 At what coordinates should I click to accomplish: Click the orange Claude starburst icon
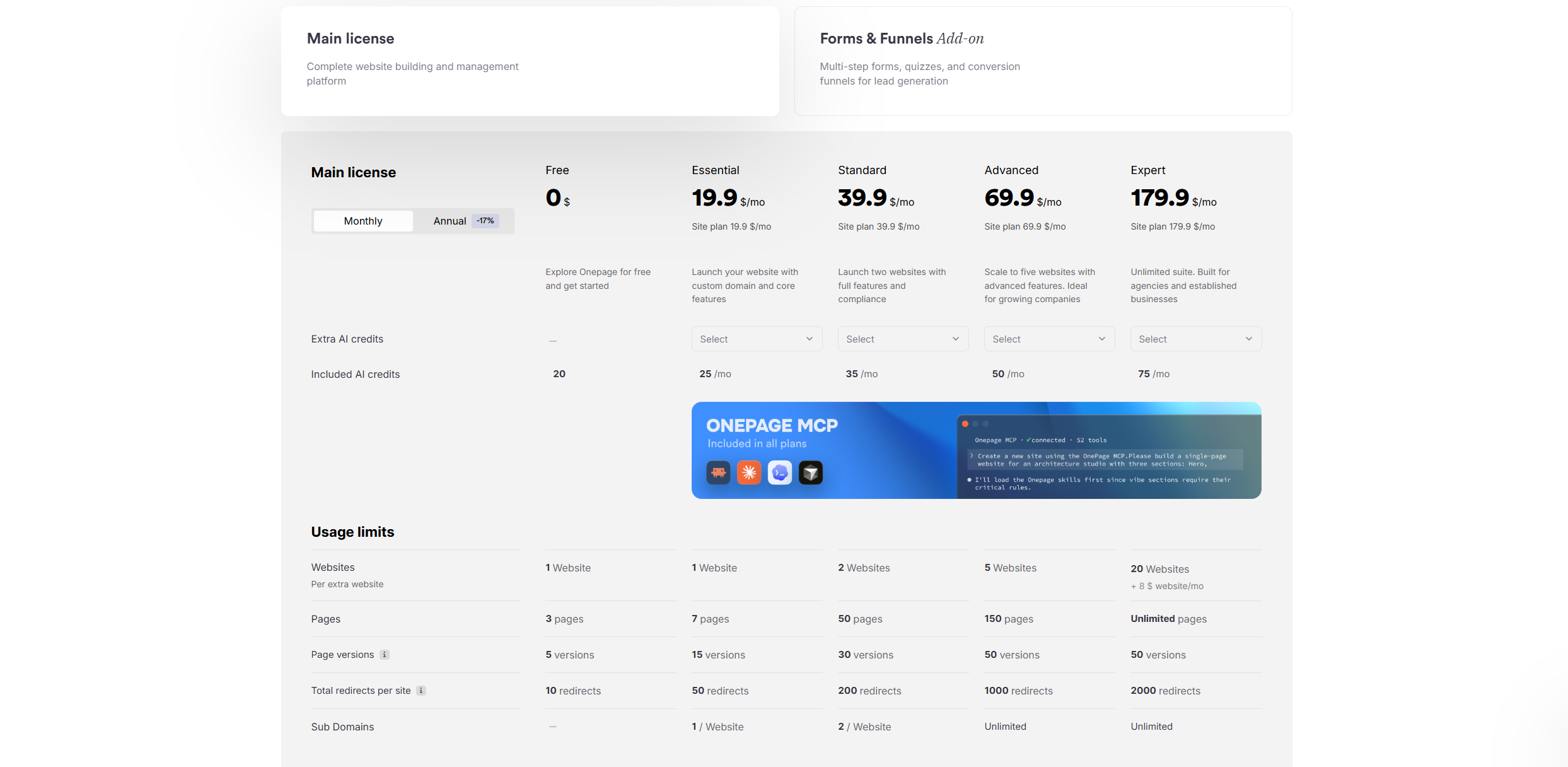[749, 472]
